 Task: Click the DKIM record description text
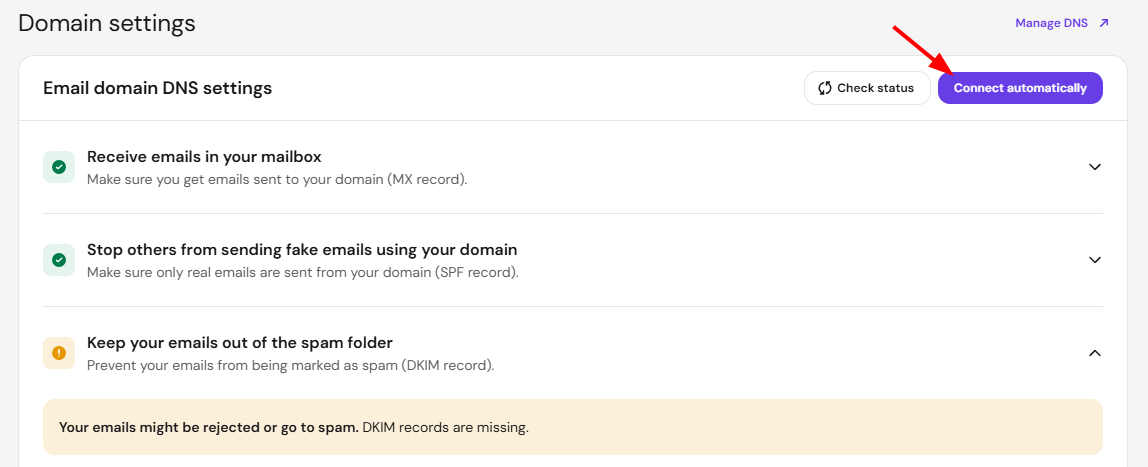click(x=291, y=365)
